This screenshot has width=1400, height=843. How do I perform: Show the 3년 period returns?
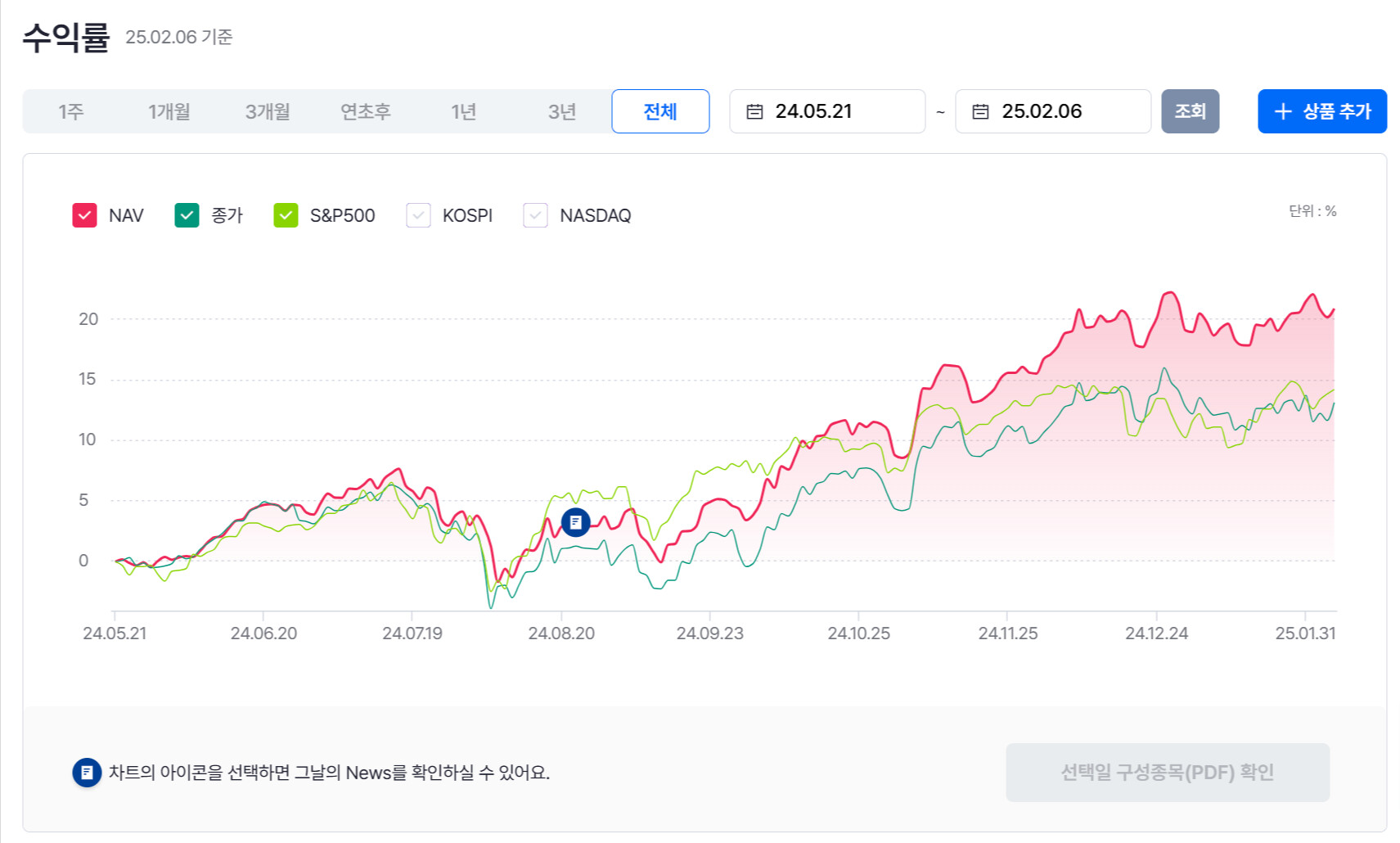pyautogui.click(x=562, y=111)
